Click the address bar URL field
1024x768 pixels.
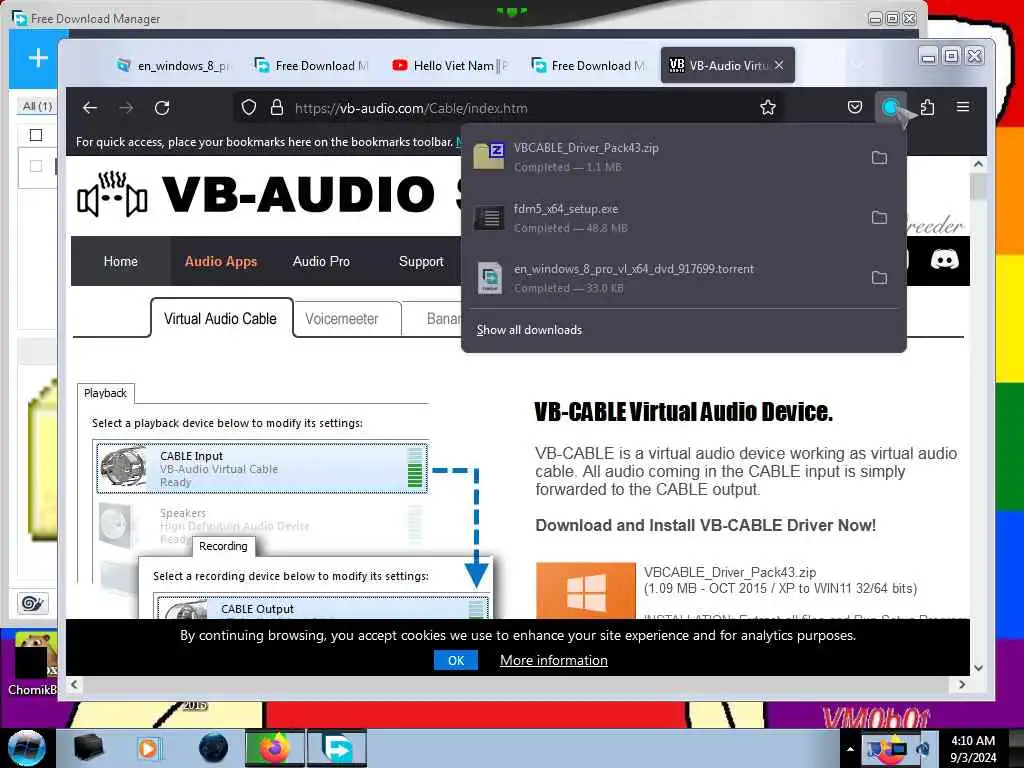tap(509, 108)
